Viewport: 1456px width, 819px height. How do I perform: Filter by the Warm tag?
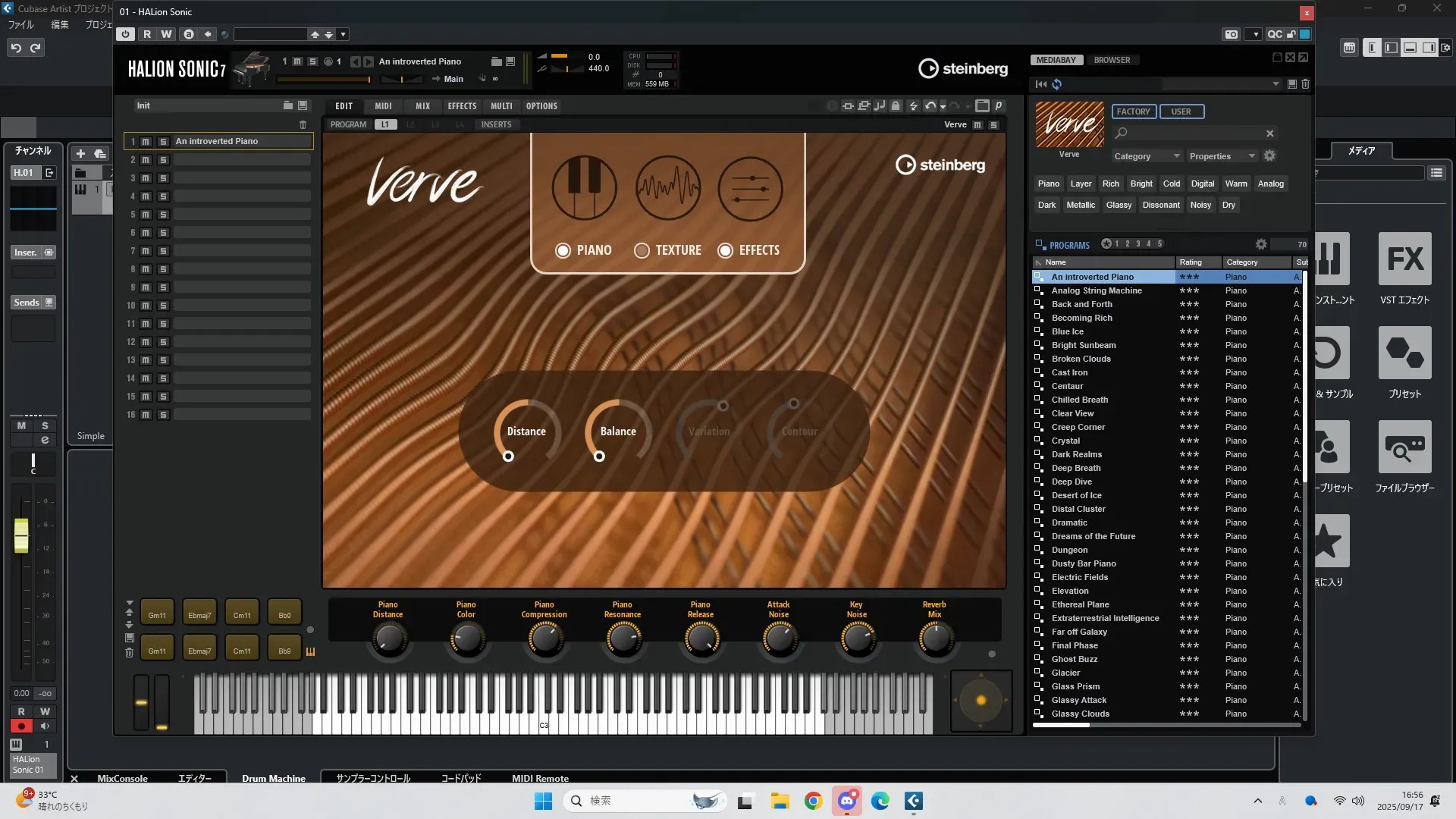coord(1235,184)
